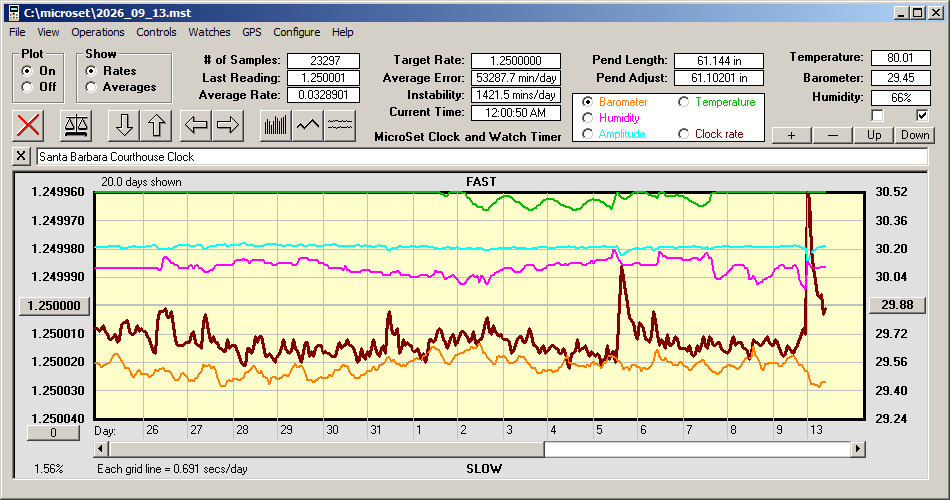Click the up arrow toolbar icon
The image size is (950, 500).
156,125
